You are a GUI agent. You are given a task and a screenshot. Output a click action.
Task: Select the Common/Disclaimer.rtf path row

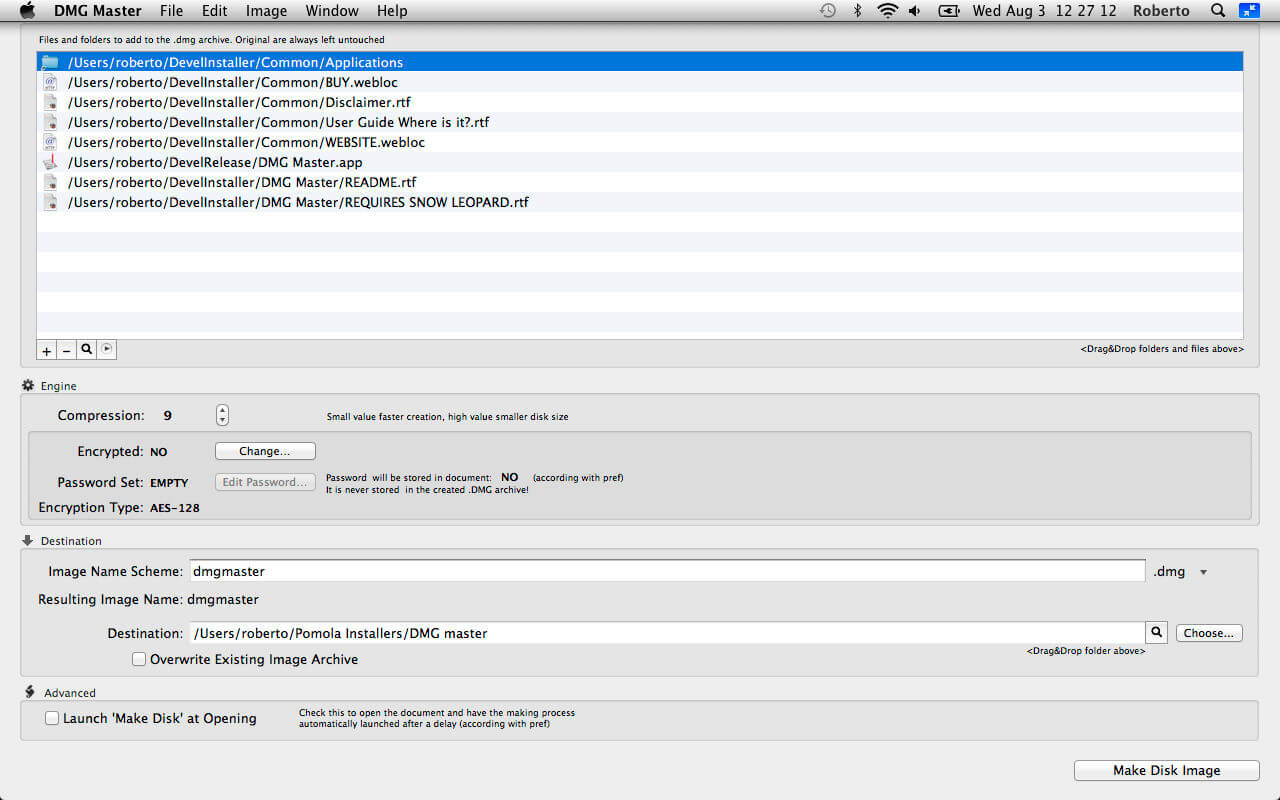[640, 102]
